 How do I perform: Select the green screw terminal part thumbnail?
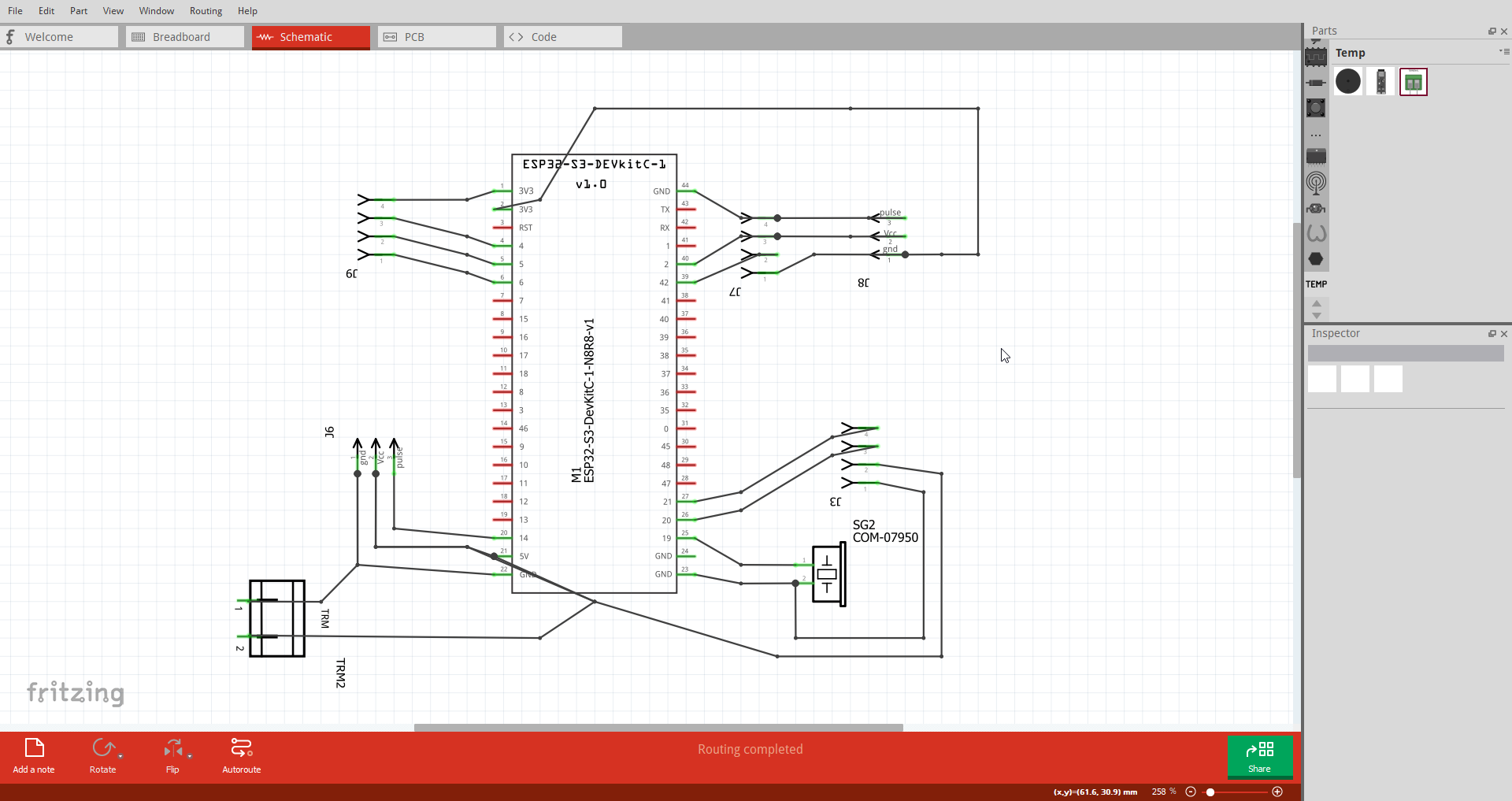point(1414,81)
